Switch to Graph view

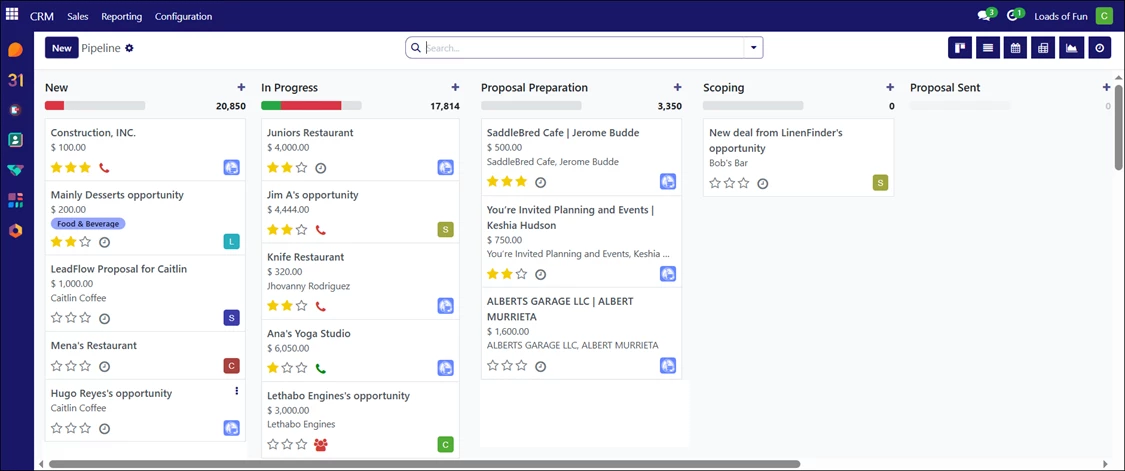click(x=1071, y=48)
